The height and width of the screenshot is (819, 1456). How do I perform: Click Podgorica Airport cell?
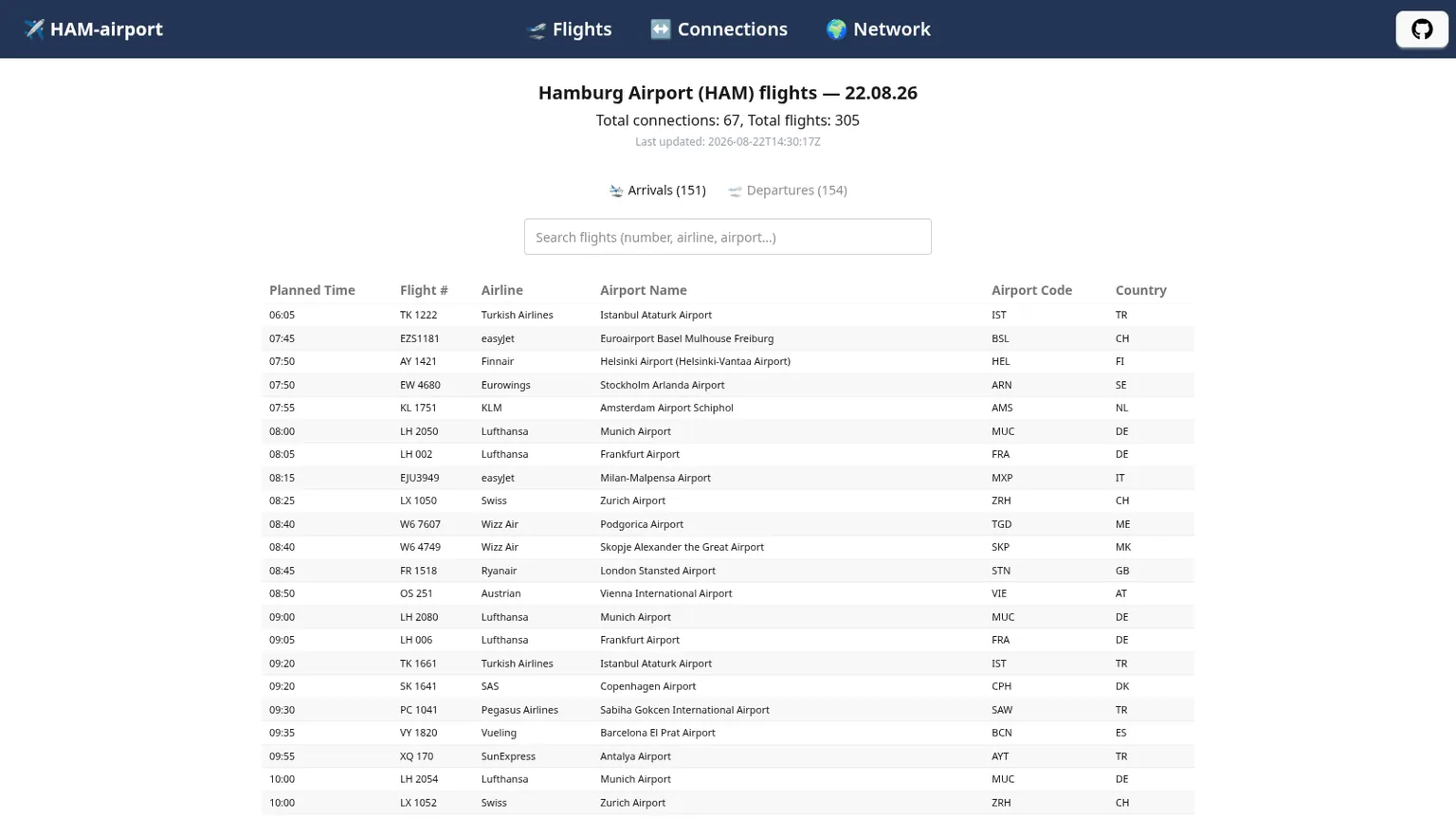point(642,524)
